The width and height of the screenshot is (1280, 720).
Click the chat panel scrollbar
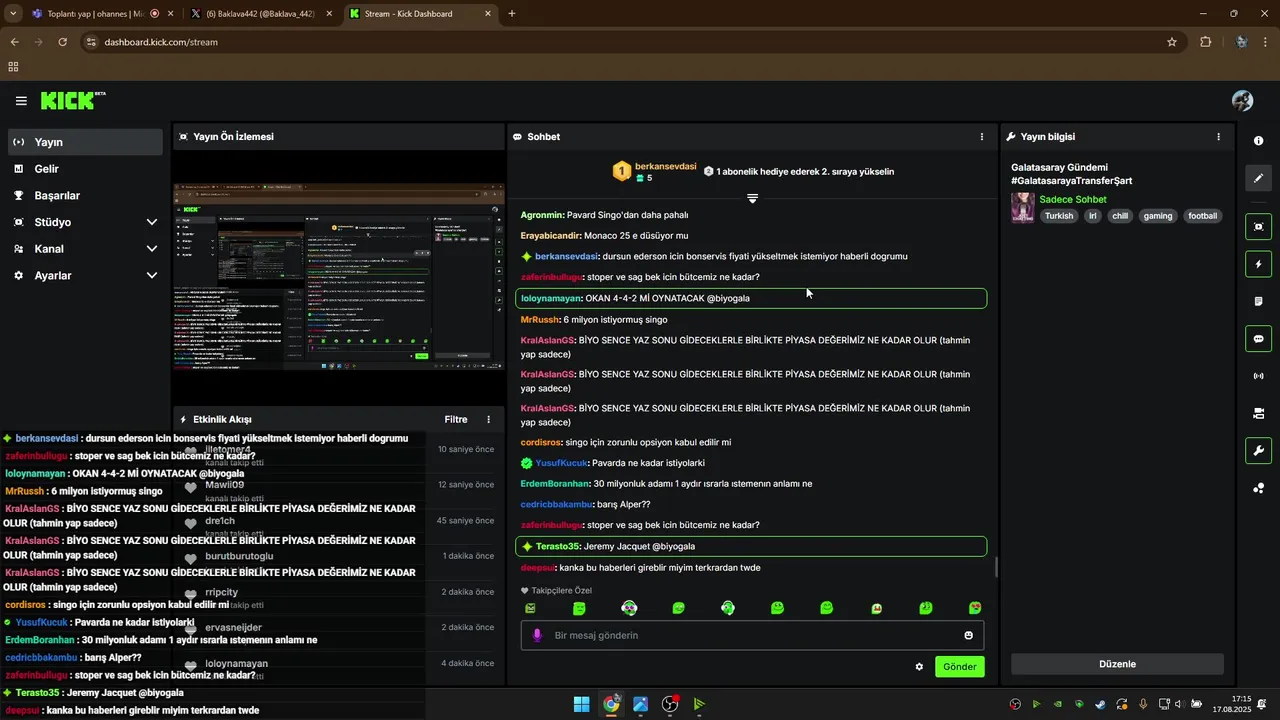click(x=996, y=568)
